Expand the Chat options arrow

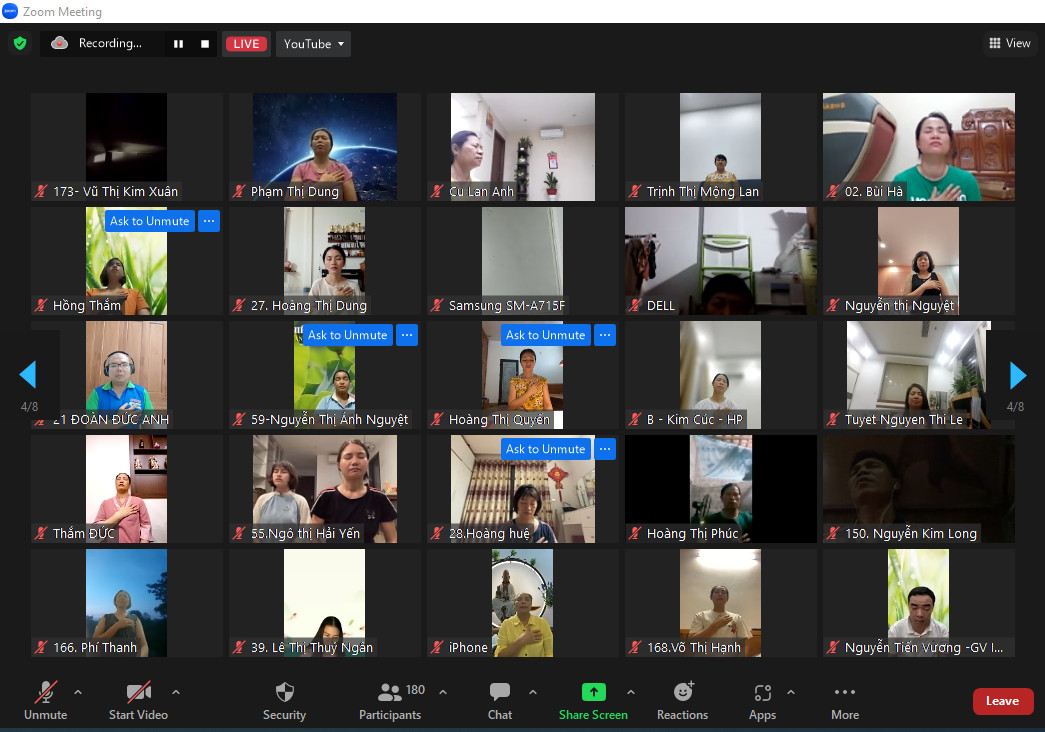click(533, 693)
